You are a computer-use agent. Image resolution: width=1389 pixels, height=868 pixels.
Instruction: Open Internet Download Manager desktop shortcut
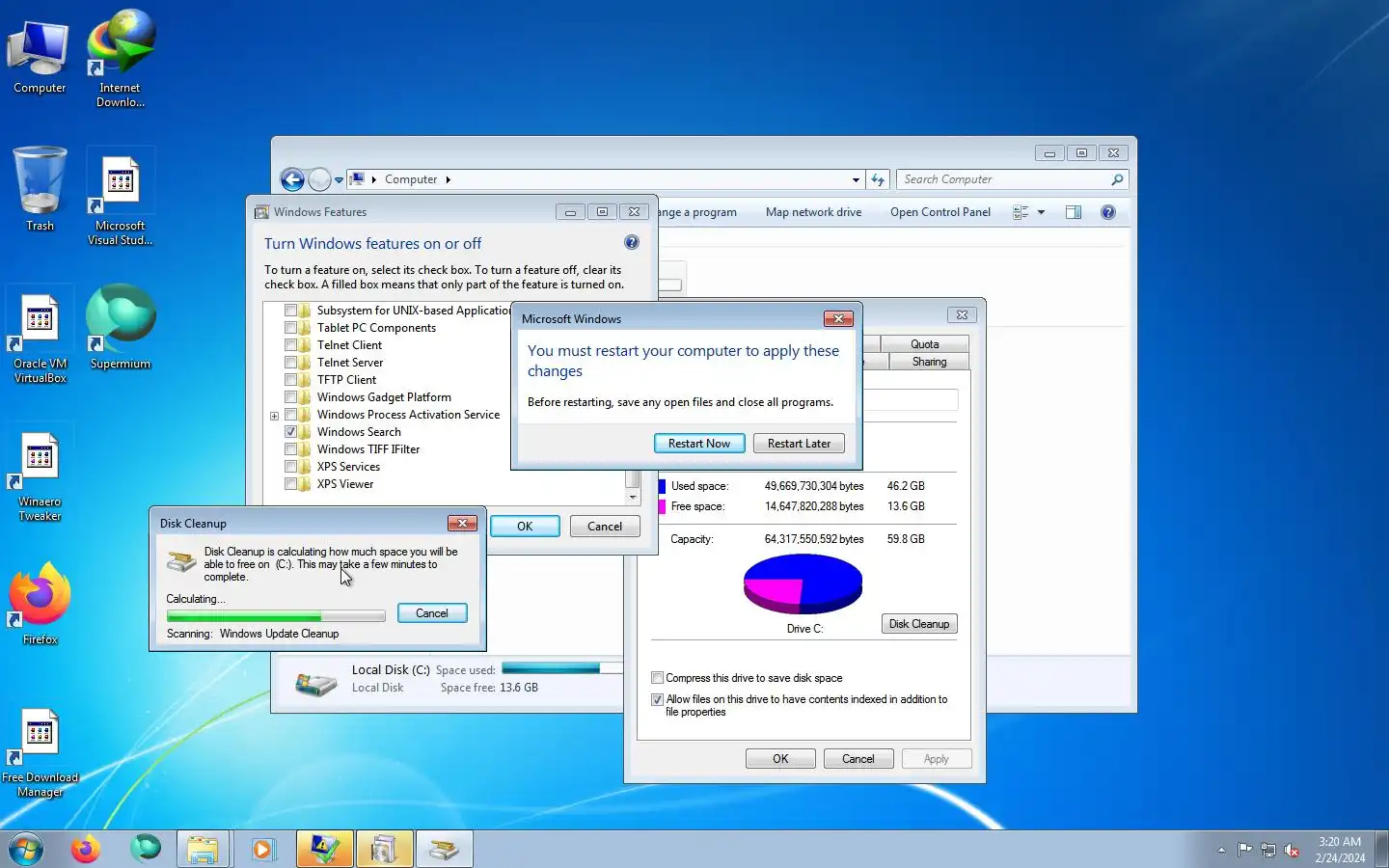pos(121,58)
